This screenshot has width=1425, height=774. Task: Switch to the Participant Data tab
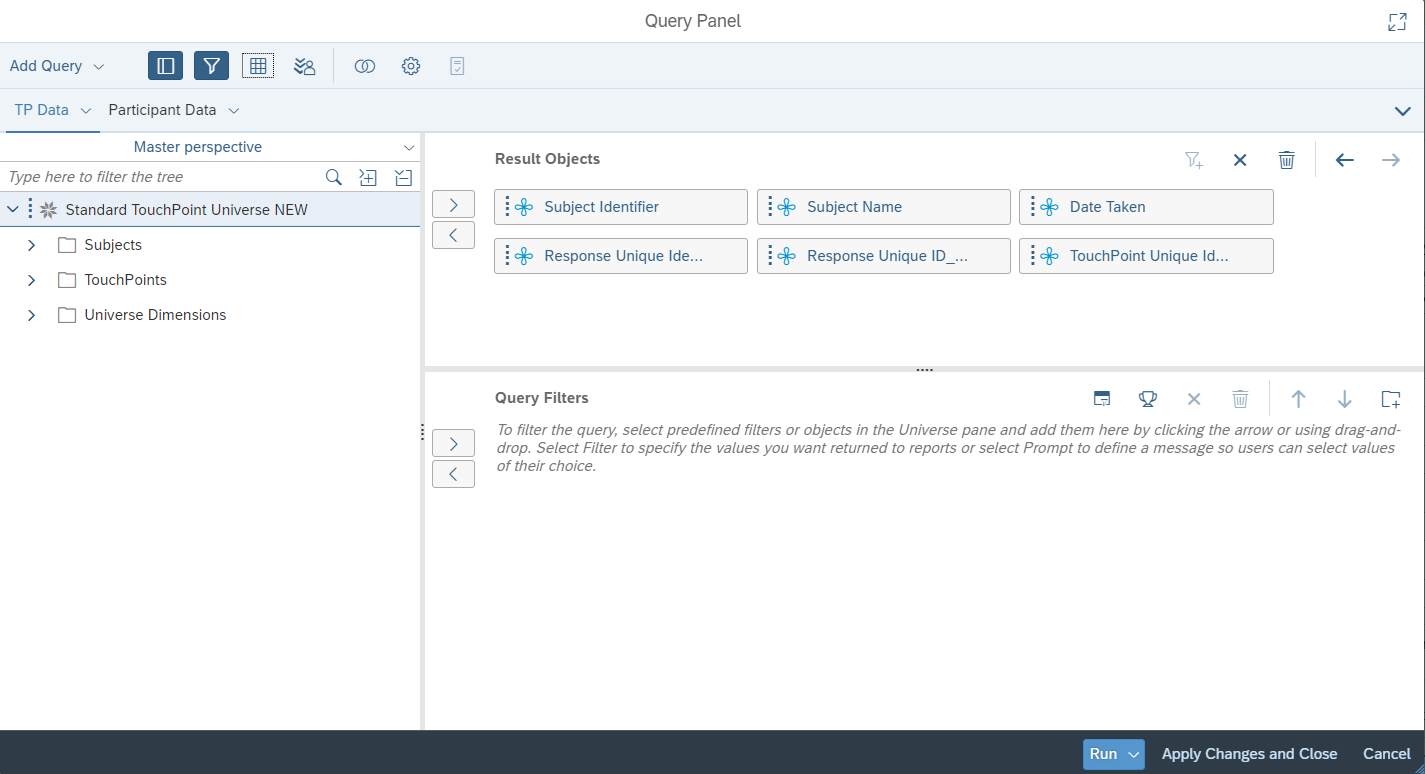(x=162, y=110)
